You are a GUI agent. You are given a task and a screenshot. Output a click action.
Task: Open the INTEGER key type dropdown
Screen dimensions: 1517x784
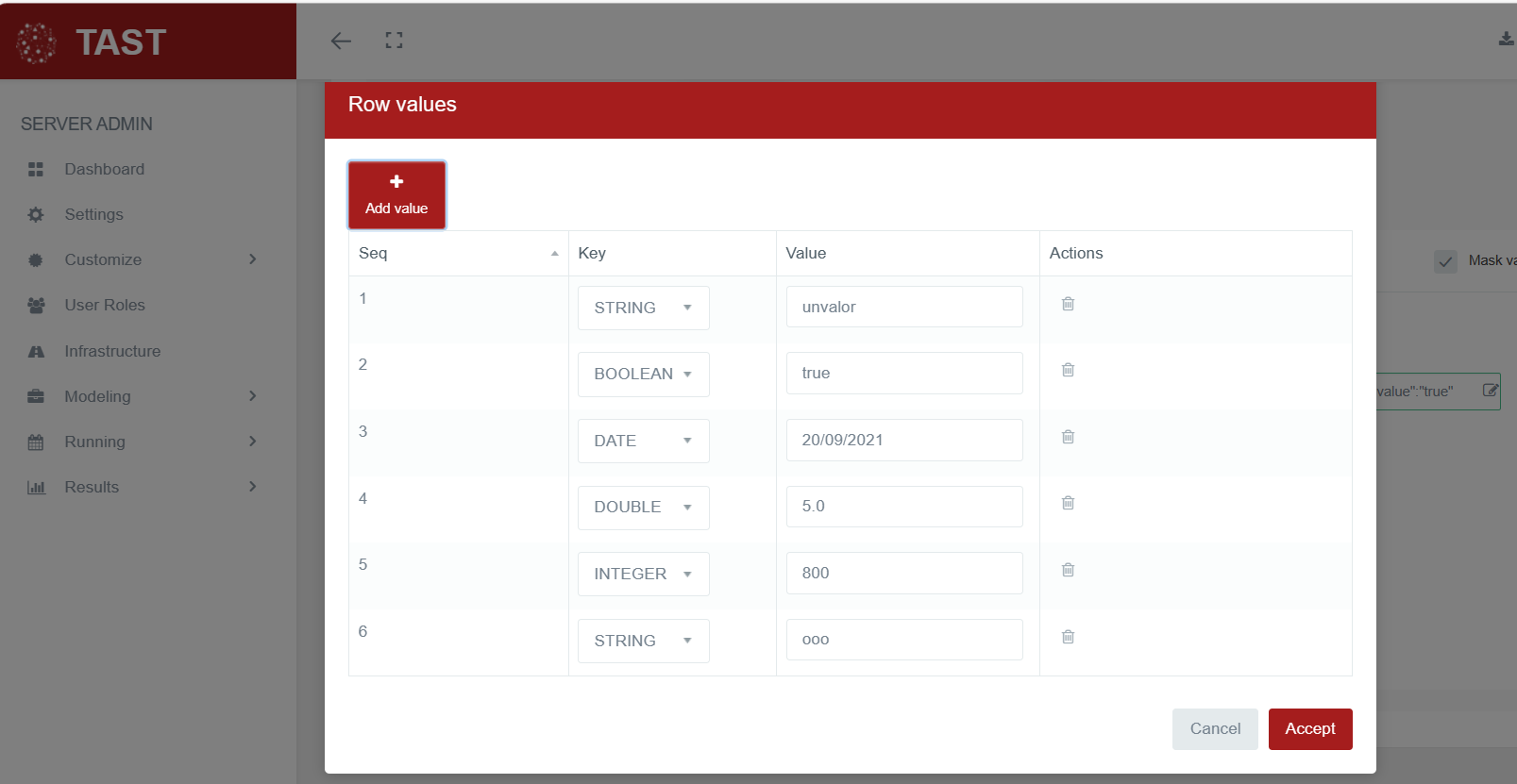click(643, 574)
